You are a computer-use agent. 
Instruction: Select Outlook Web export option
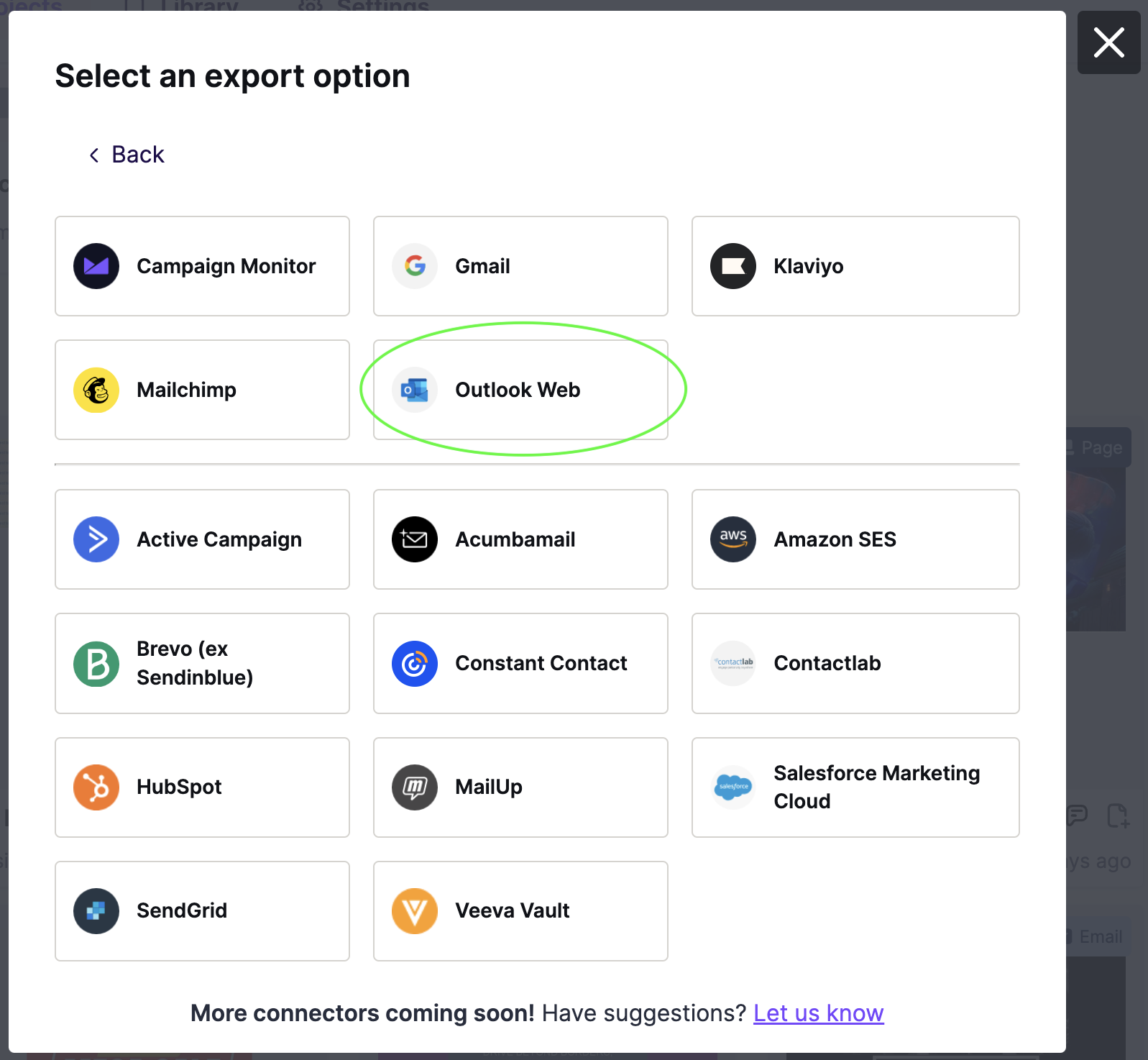coord(520,390)
